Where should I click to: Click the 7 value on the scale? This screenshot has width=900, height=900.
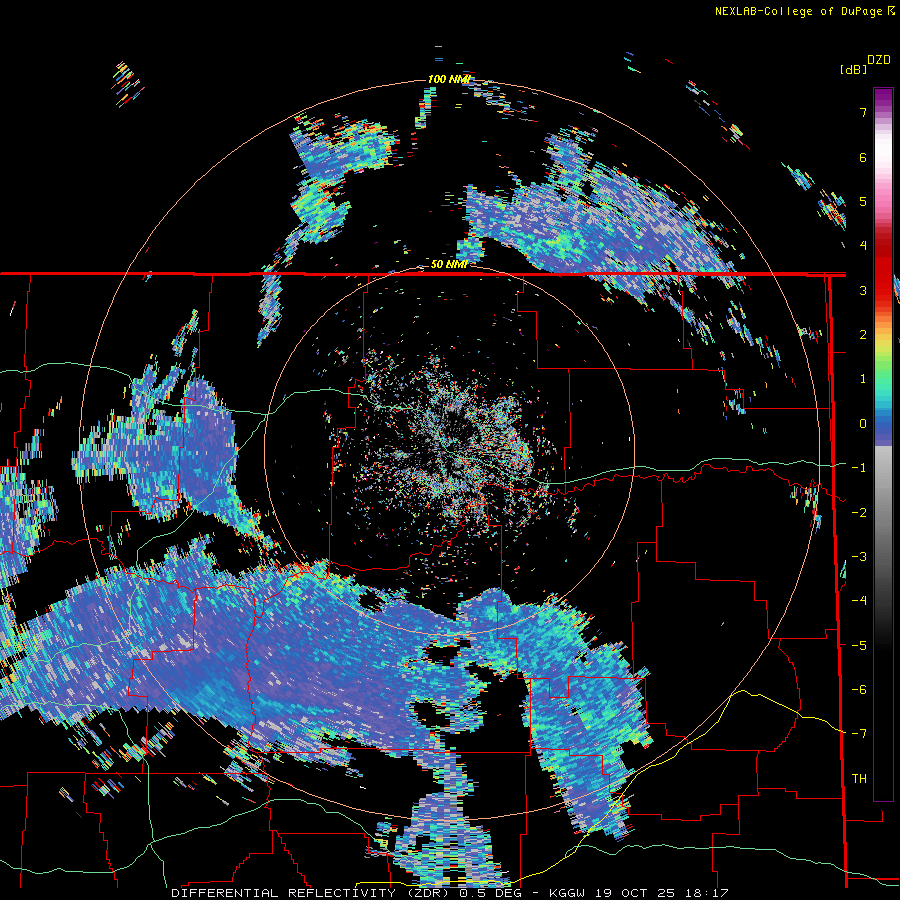click(863, 112)
